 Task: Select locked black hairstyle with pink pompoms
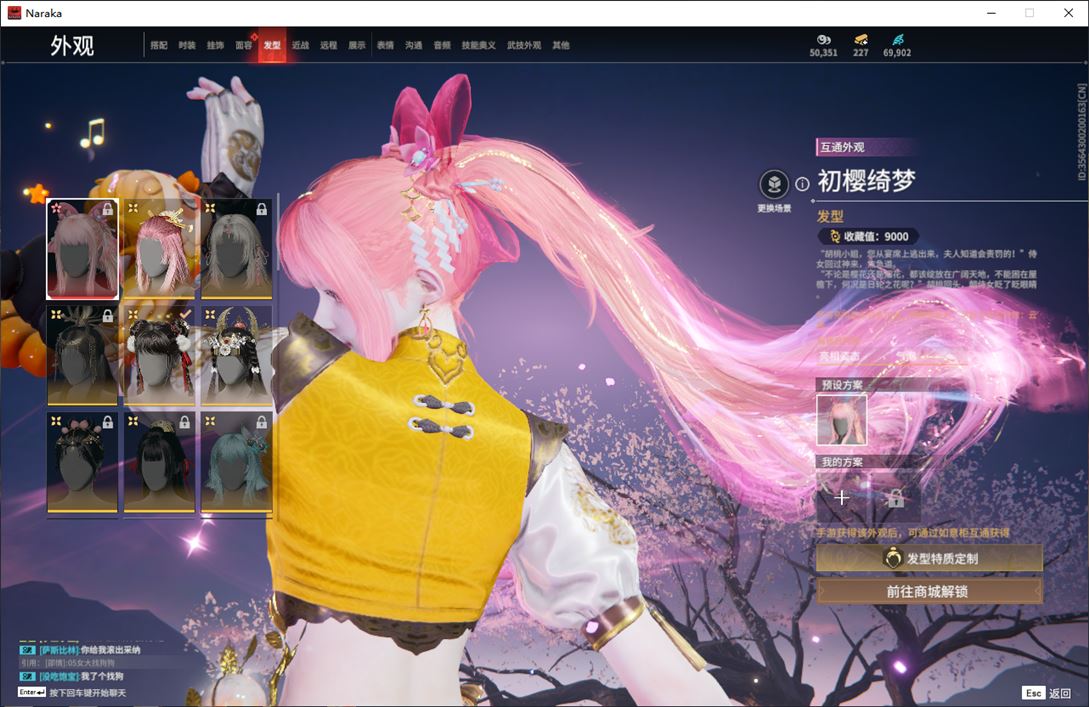click(x=83, y=462)
